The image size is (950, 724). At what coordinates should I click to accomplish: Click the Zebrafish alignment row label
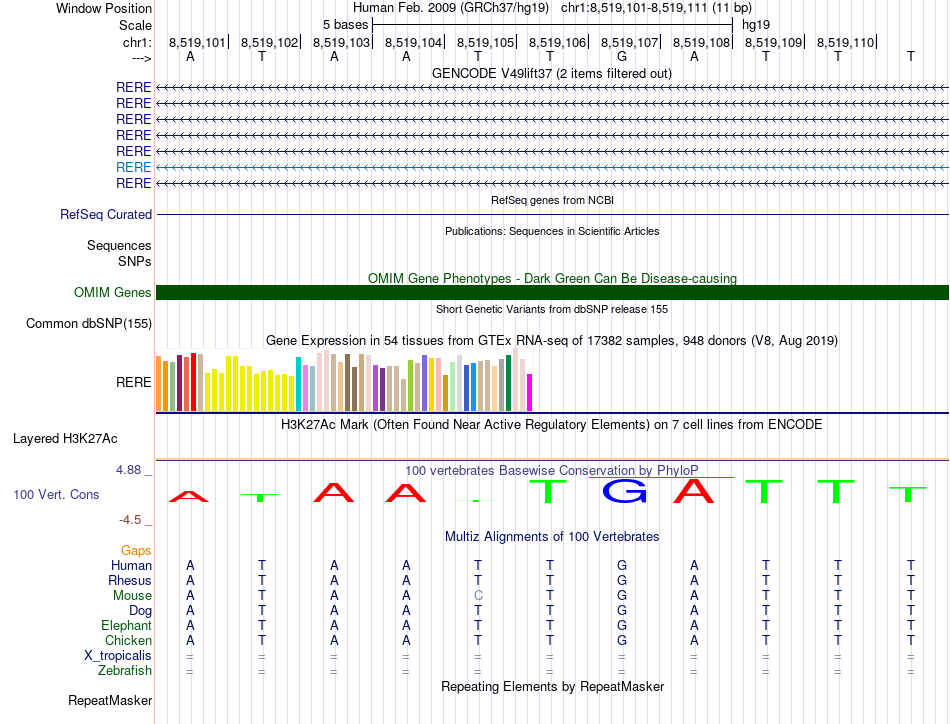pos(125,671)
